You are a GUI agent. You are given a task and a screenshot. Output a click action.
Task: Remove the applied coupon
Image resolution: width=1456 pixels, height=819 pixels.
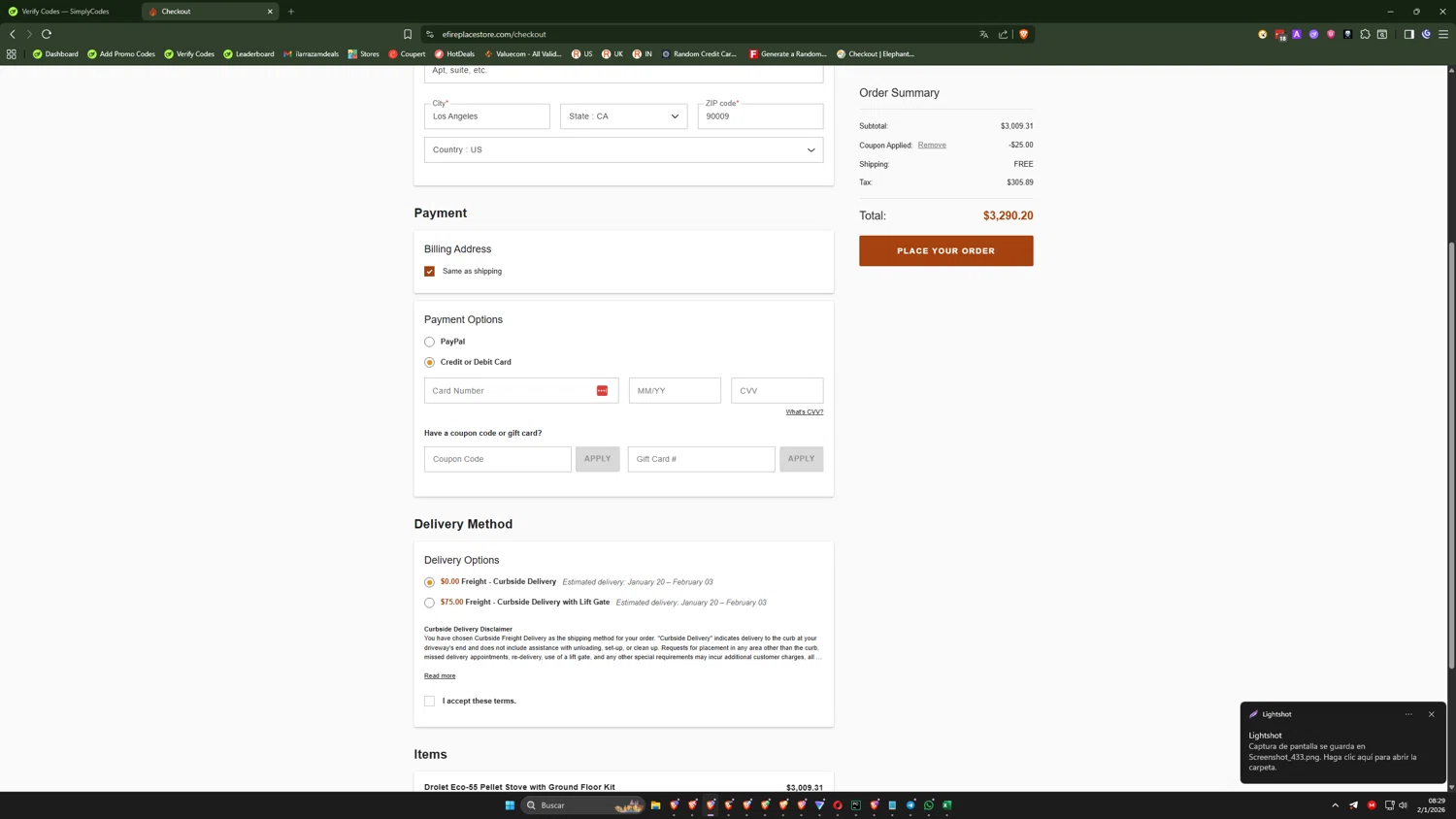[x=932, y=145]
